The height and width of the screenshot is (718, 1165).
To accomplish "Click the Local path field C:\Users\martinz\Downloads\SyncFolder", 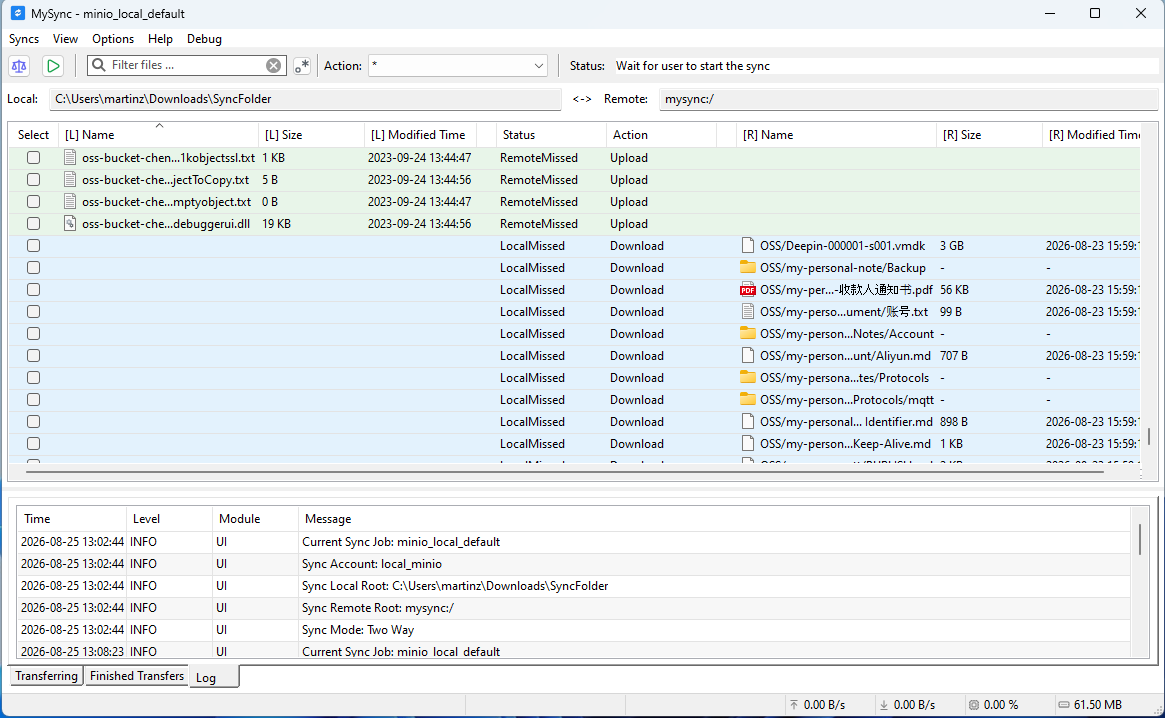I will (305, 99).
